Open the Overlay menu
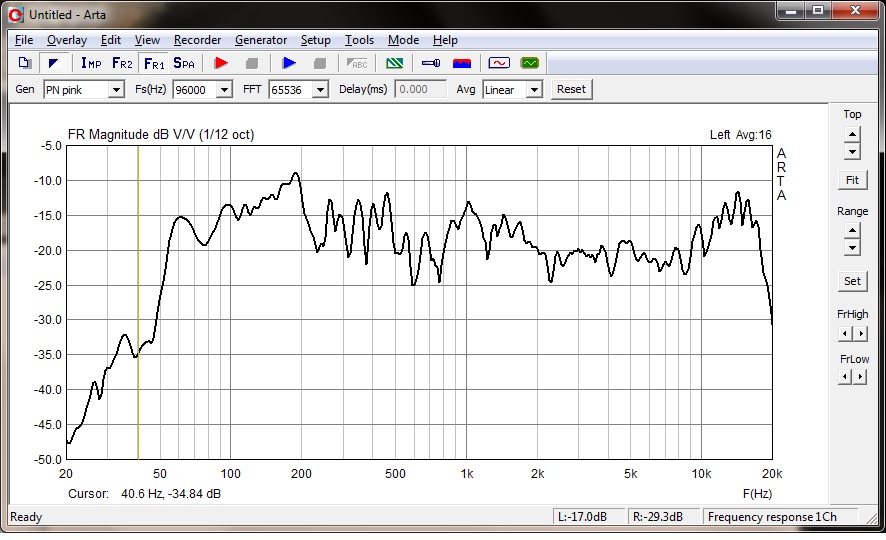 point(67,40)
